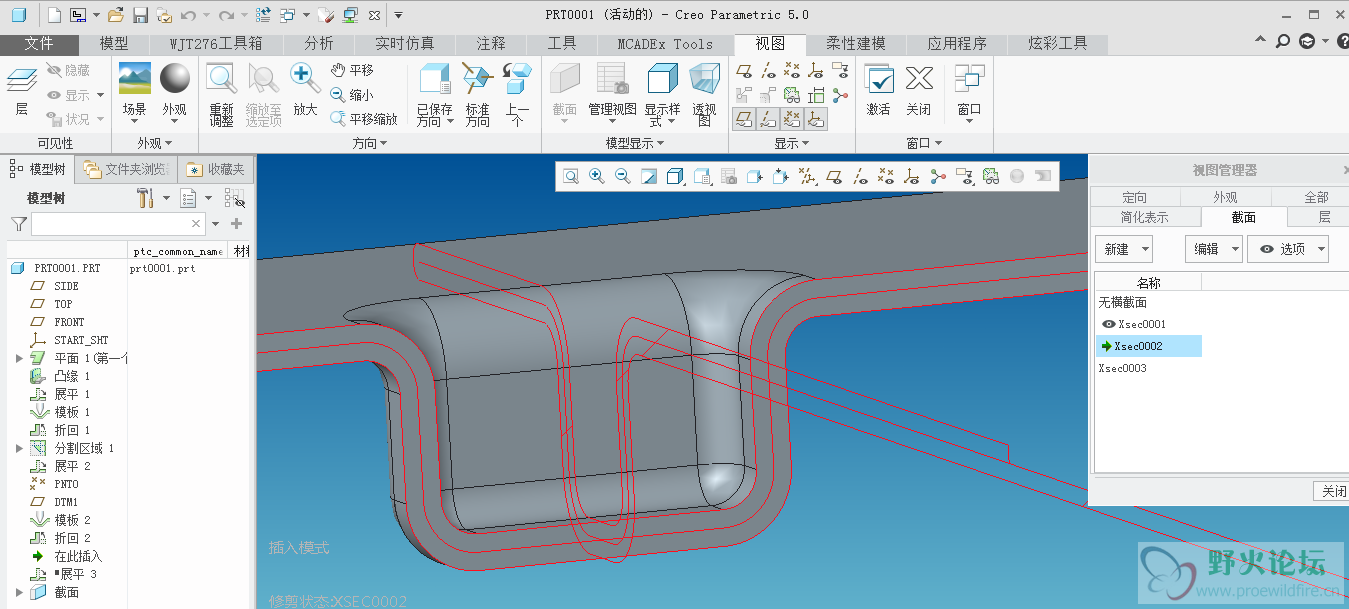Click the Activate (激活) window icon

click(878, 91)
